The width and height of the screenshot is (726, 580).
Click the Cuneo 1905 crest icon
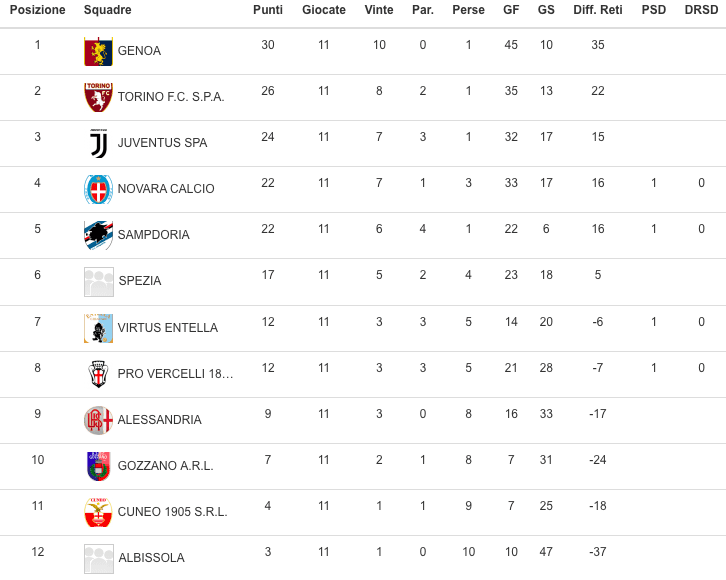(98, 512)
